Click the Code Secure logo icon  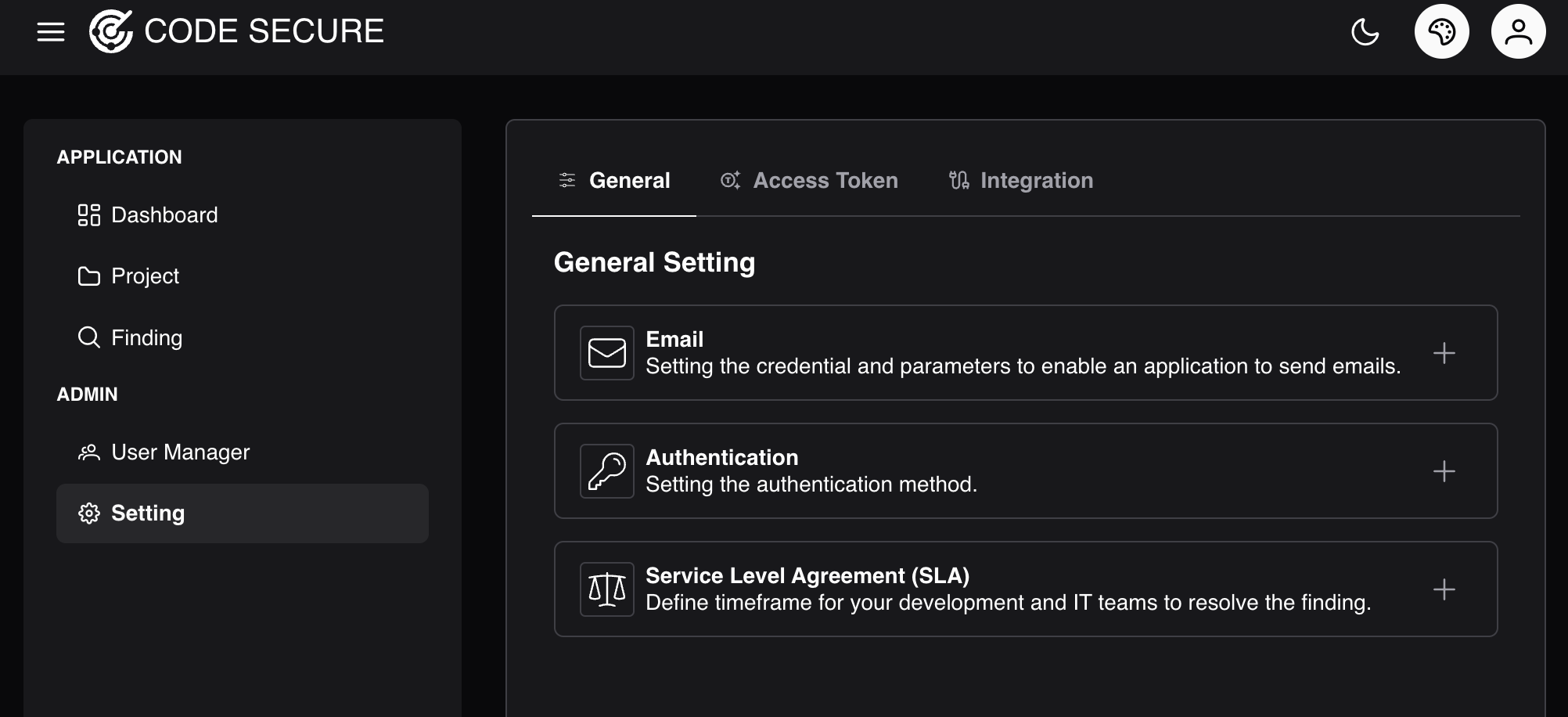[x=110, y=31]
